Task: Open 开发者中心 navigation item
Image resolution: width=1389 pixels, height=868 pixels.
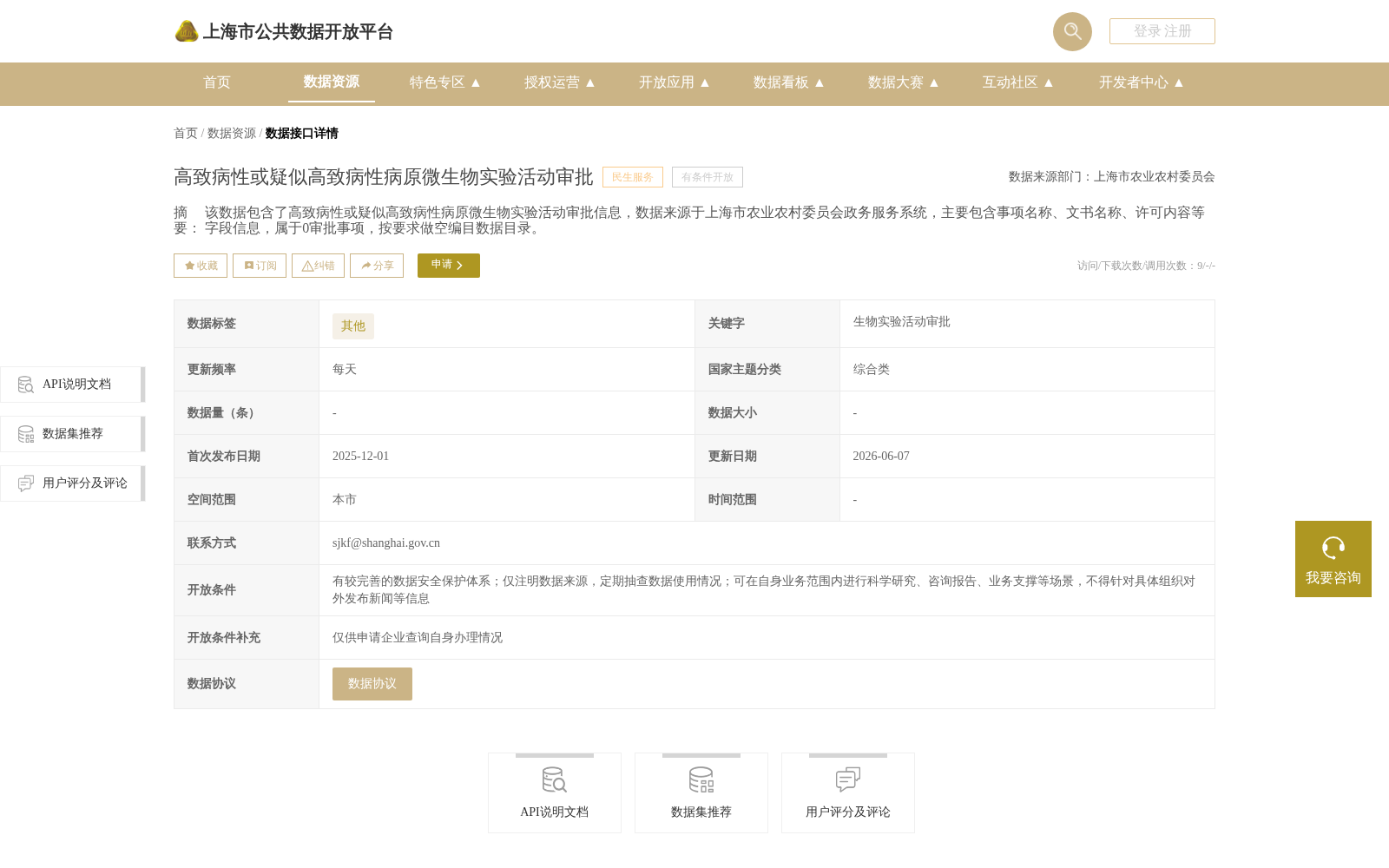Action: 1134,82
